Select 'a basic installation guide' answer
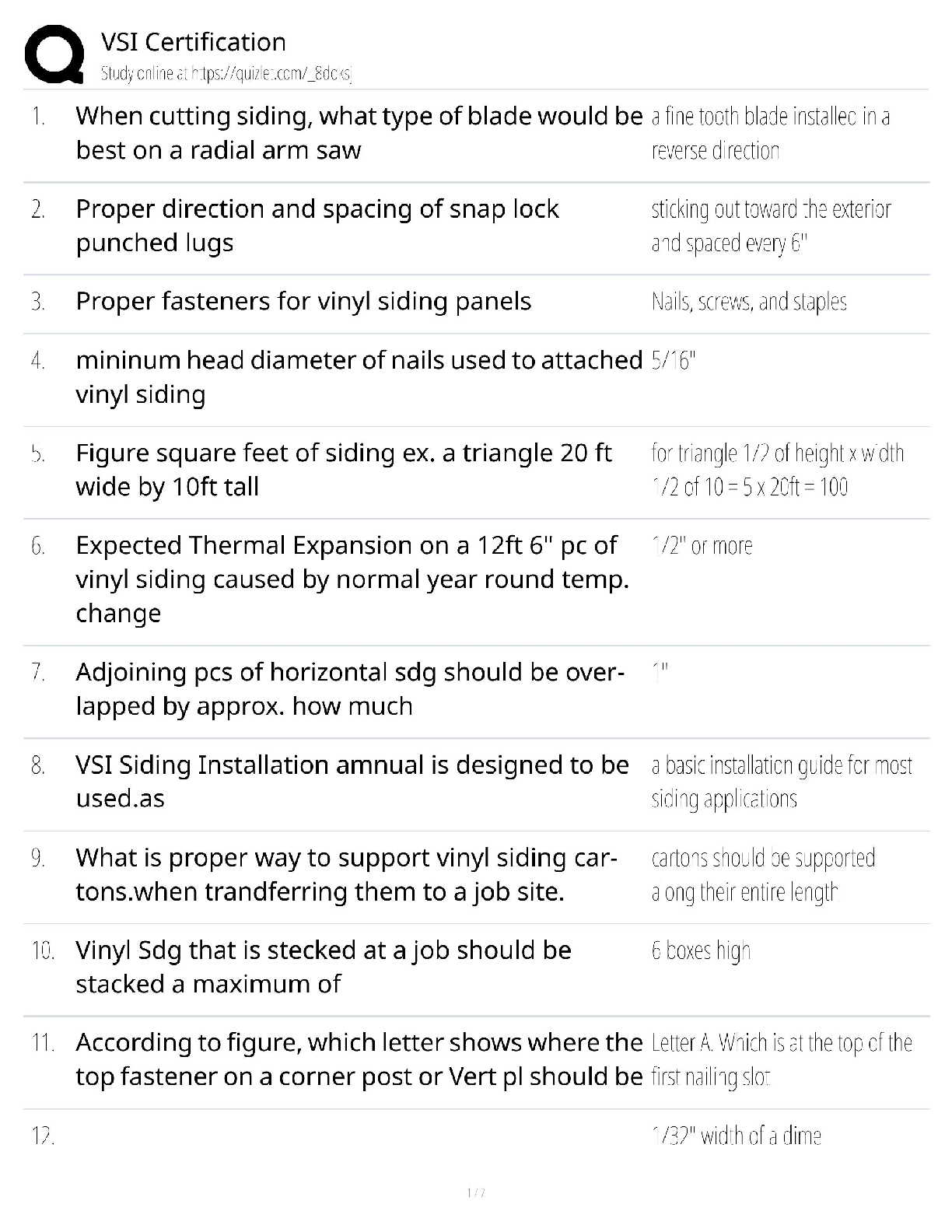952x1232 pixels. 781,782
